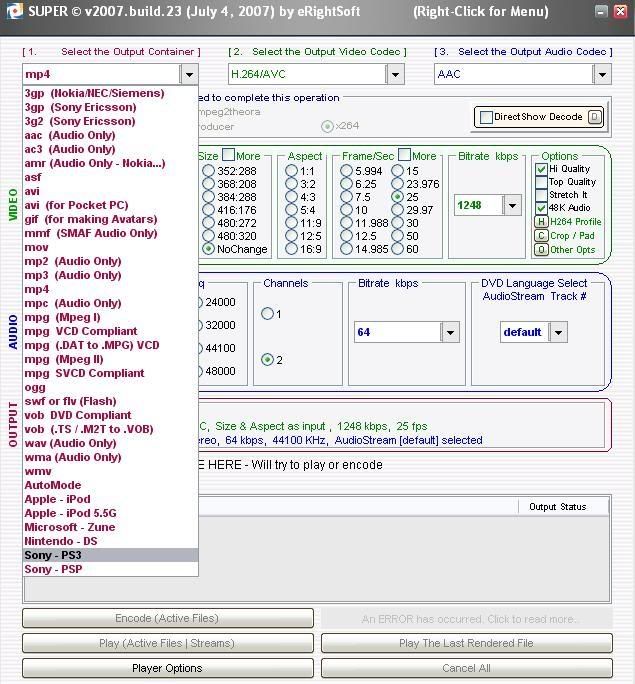Click the ERROR has occurred message
The width and height of the screenshot is (635, 684).
(467, 619)
